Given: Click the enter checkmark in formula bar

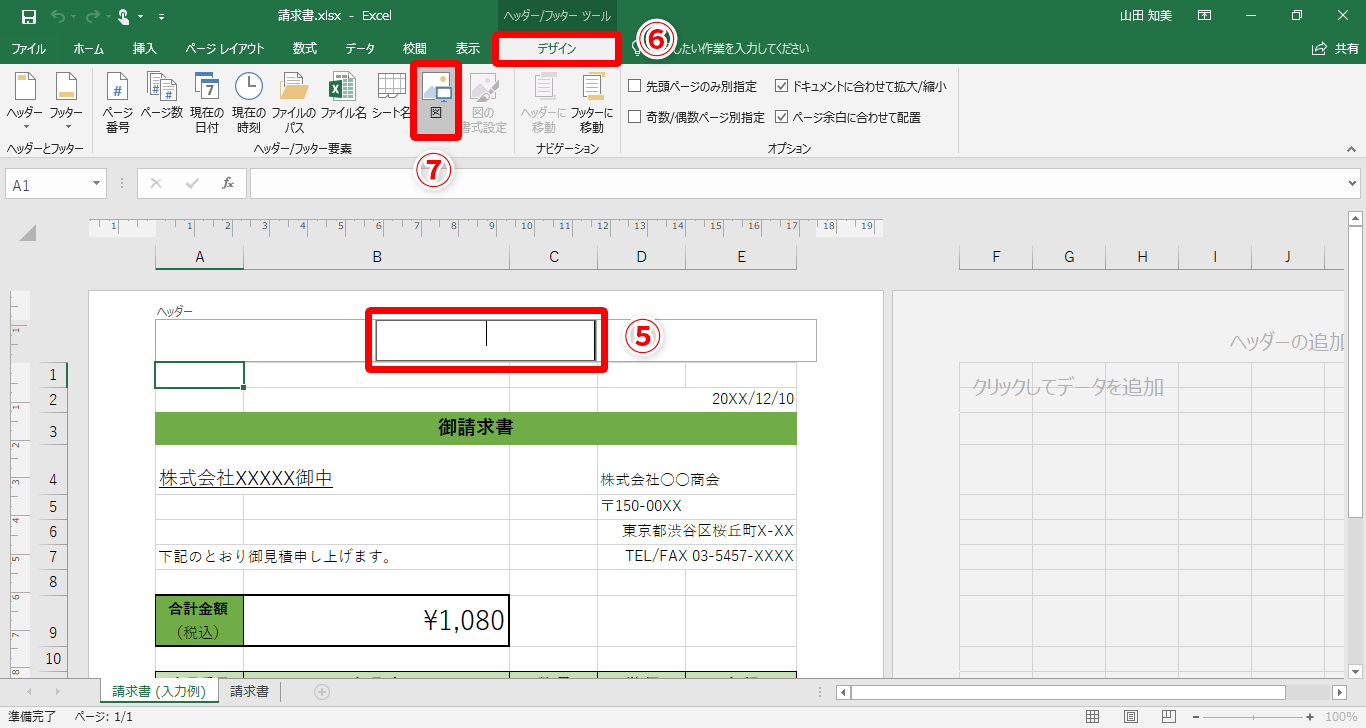Looking at the screenshot, I should (x=192, y=184).
